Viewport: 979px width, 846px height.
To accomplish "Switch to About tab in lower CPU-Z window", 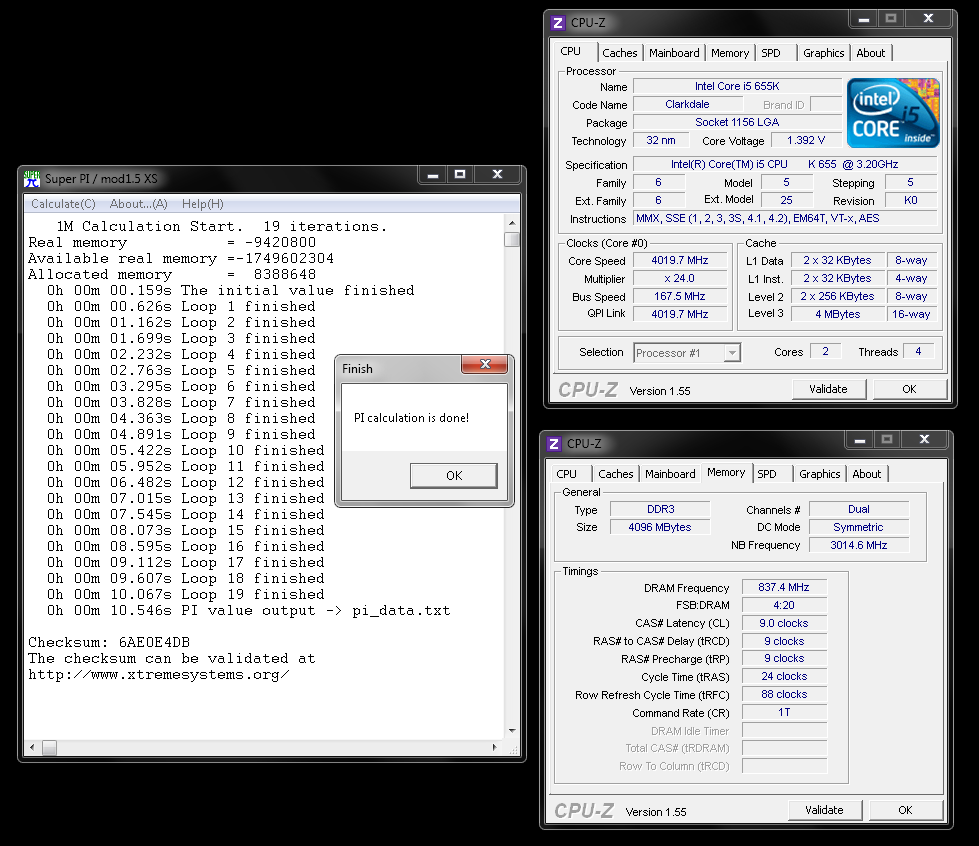I will coord(867,474).
